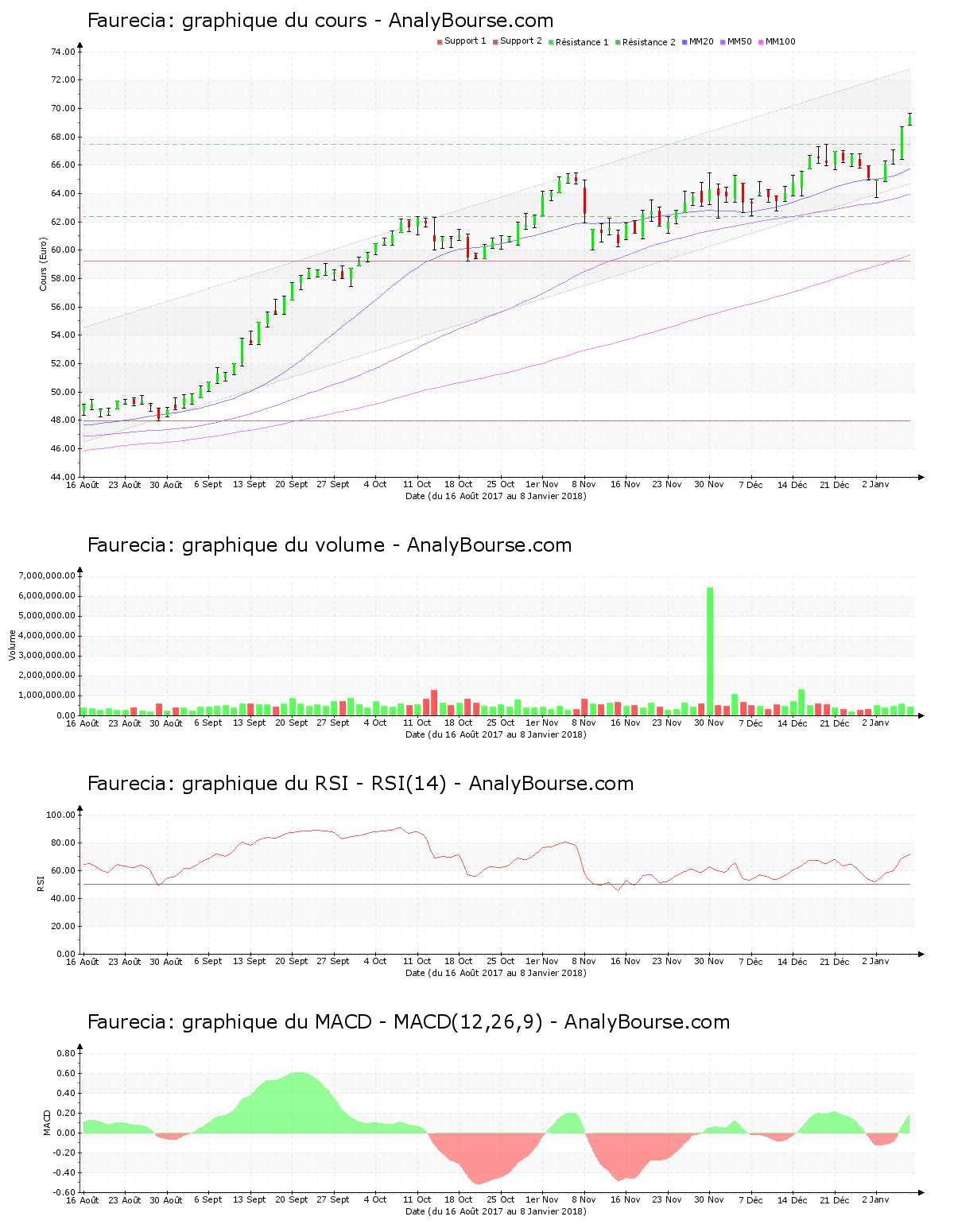
Task: Click the 44.00 value on the price axis
Action: point(63,477)
